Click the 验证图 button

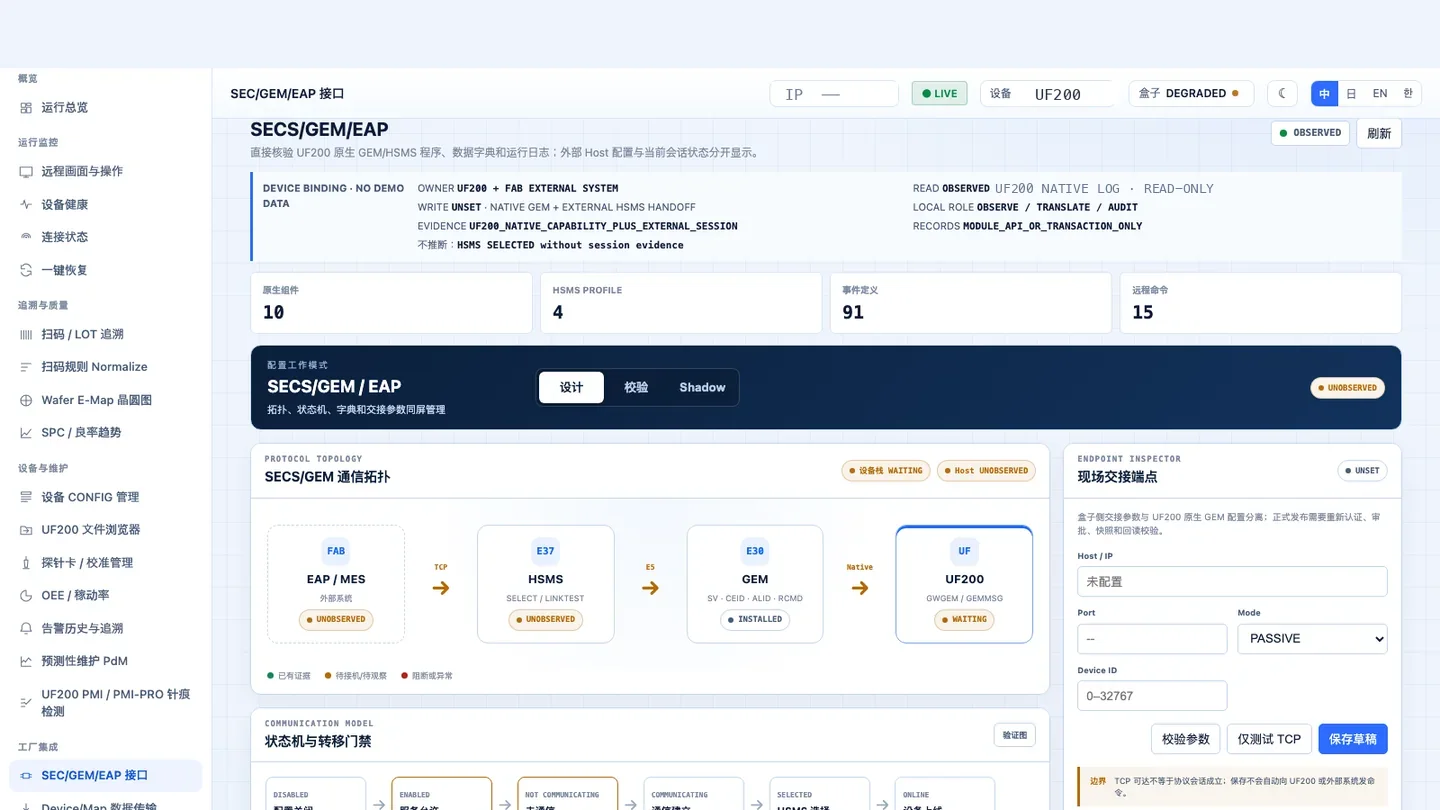pos(1015,735)
